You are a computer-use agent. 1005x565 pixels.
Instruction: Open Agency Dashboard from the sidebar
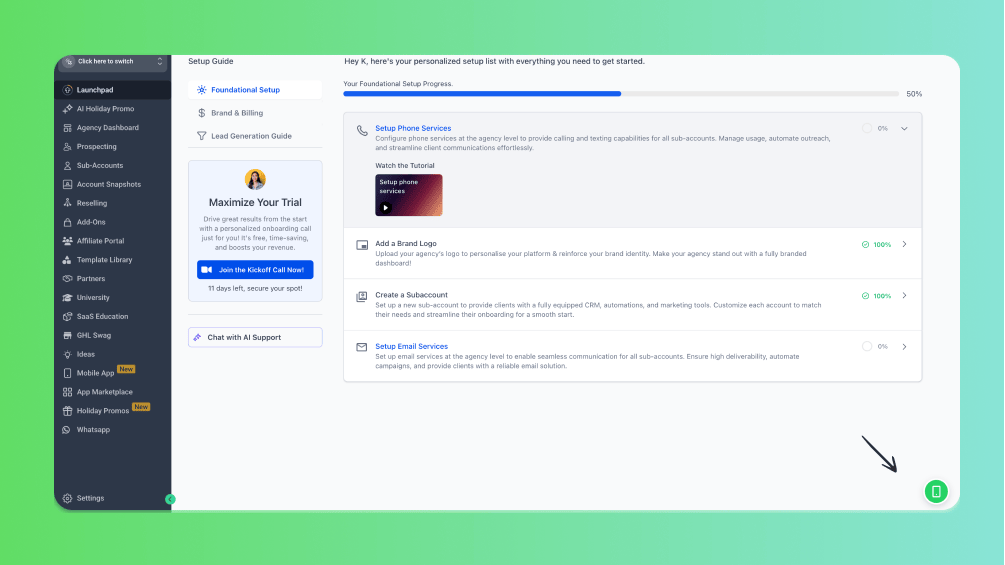point(107,128)
